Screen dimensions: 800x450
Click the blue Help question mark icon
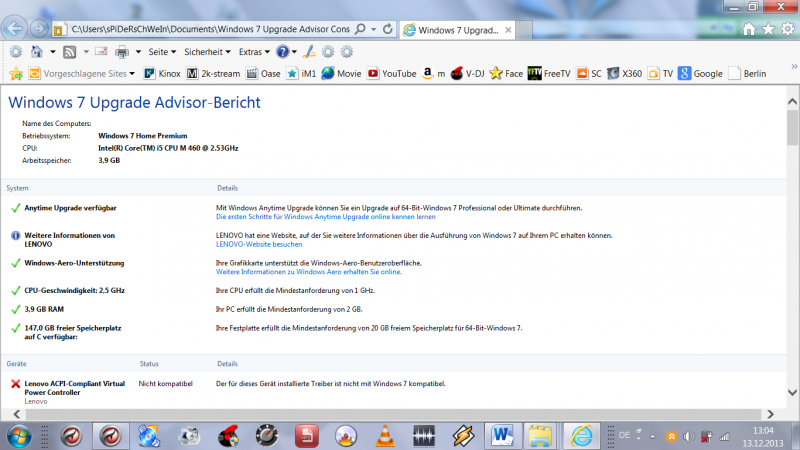(282, 52)
